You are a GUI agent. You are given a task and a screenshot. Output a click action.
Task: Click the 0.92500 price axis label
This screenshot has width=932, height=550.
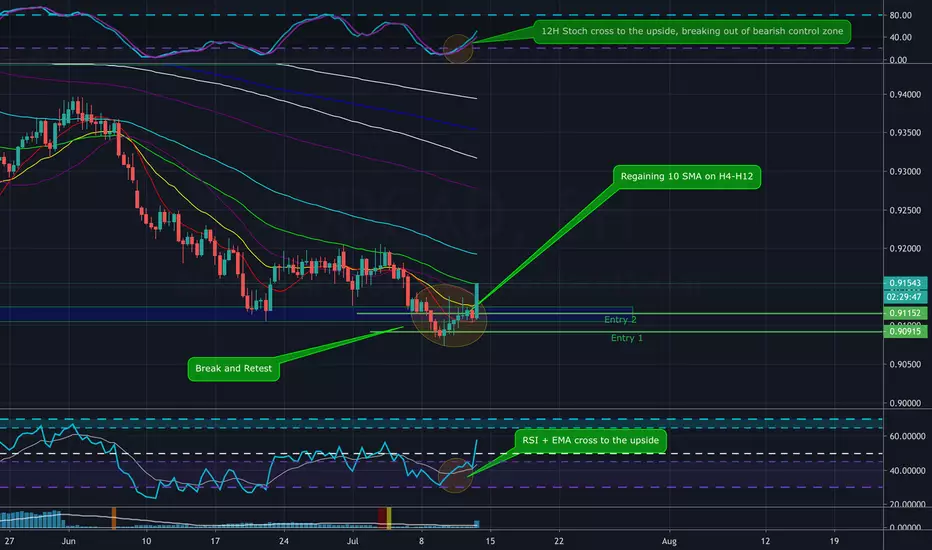coord(905,210)
